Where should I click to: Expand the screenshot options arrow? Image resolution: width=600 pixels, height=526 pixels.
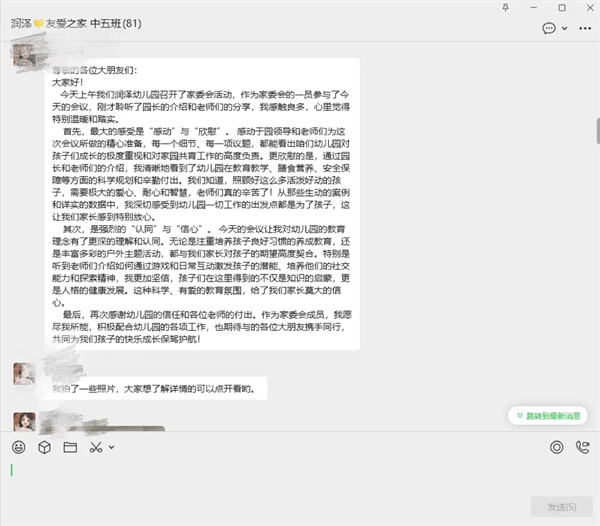coord(112,447)
